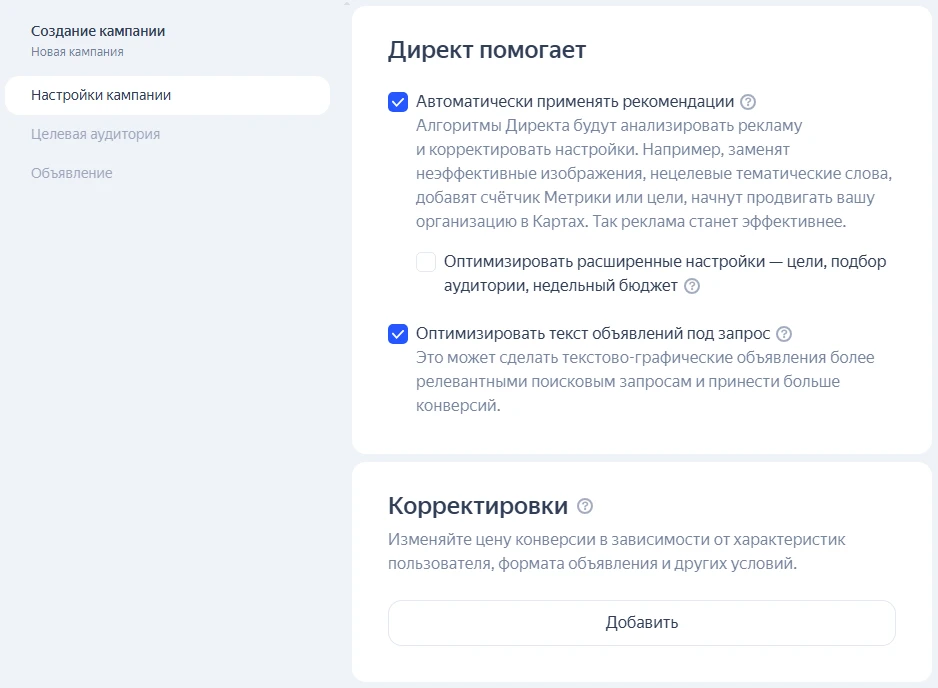Image resolution: width=938 pixels, height=688 pixels.
Task: Open the "Объявление" sidebar step
Action: [72, 173]
